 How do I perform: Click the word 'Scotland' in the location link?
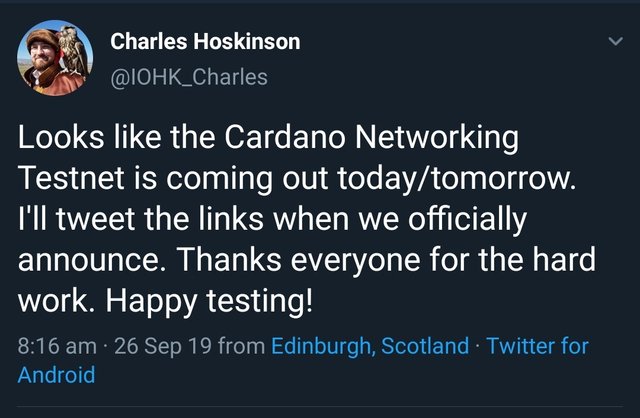tap(424, 347)
